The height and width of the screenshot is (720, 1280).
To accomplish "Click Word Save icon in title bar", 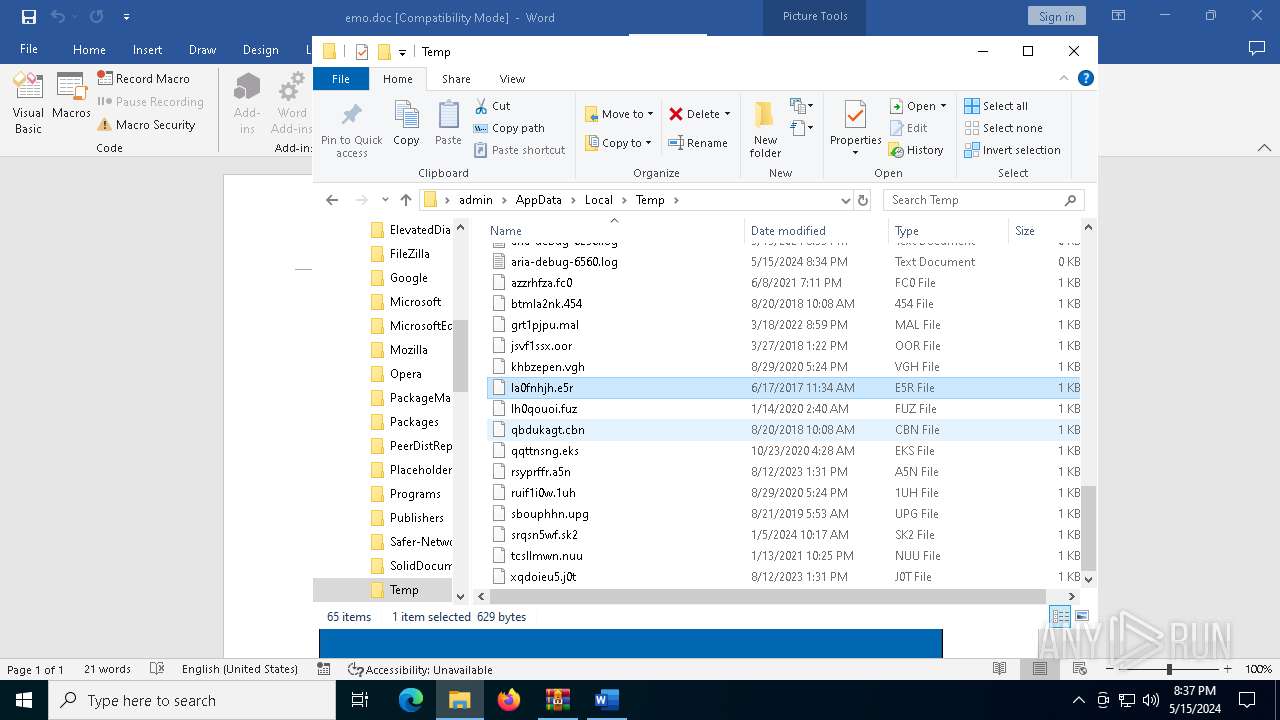I will [28, 17].
